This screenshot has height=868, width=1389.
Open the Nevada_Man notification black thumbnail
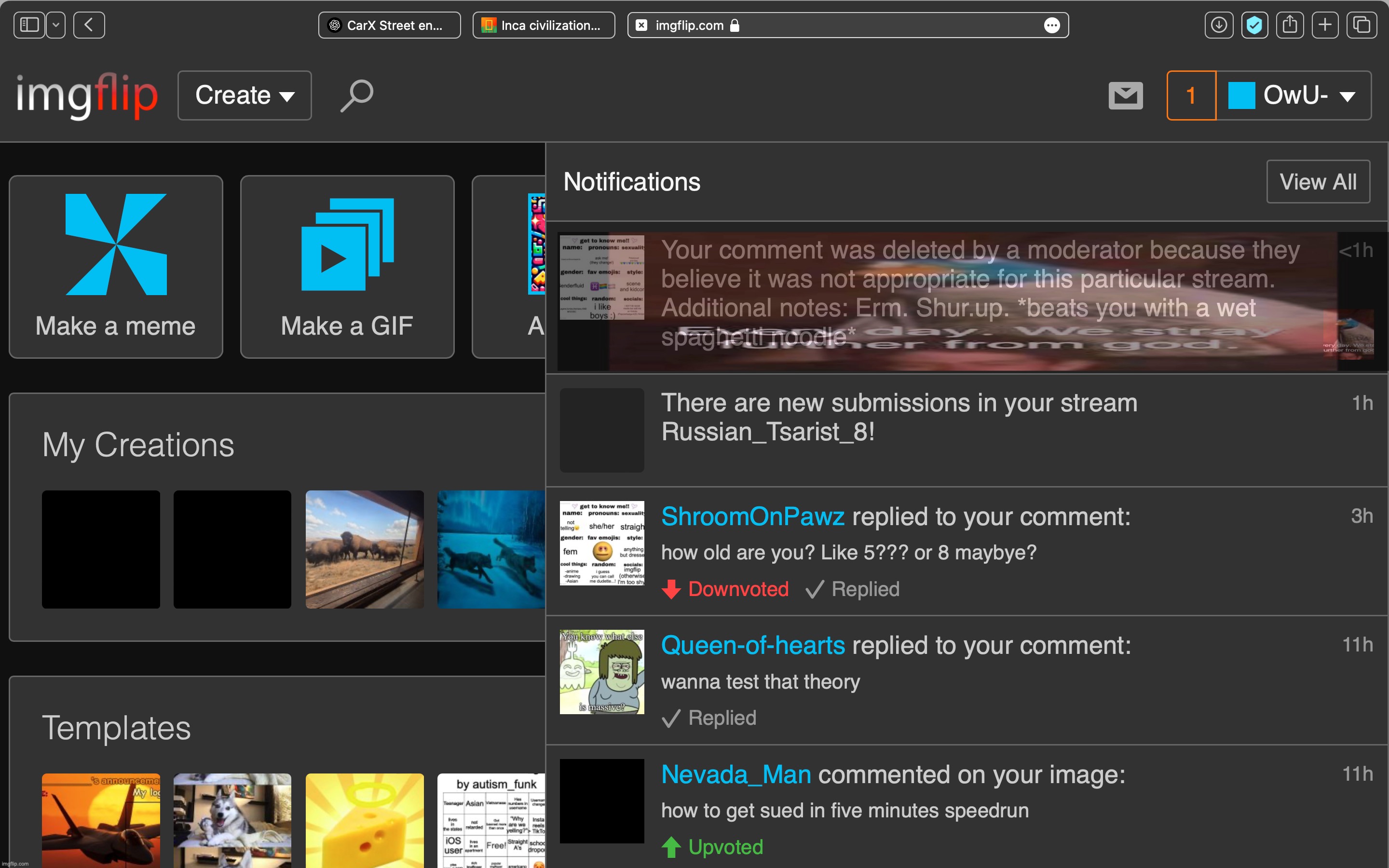(602, 801)
